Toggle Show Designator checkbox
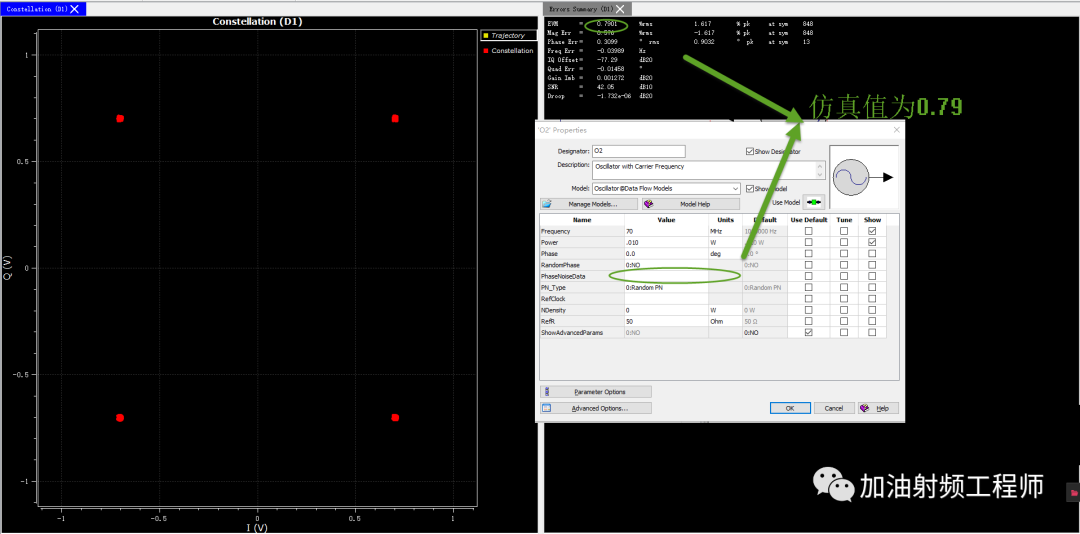The image size is (1080, 534). [x=749, y=151]
